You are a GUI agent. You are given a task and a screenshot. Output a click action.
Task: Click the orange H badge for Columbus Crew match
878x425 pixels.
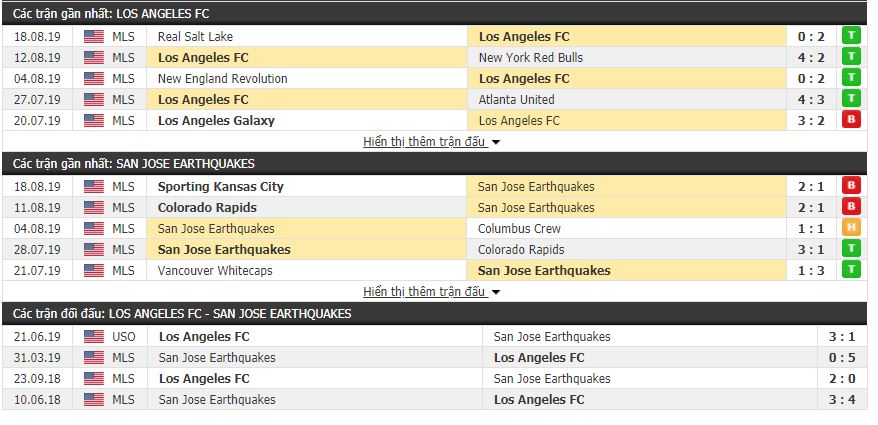click(852, 228)
